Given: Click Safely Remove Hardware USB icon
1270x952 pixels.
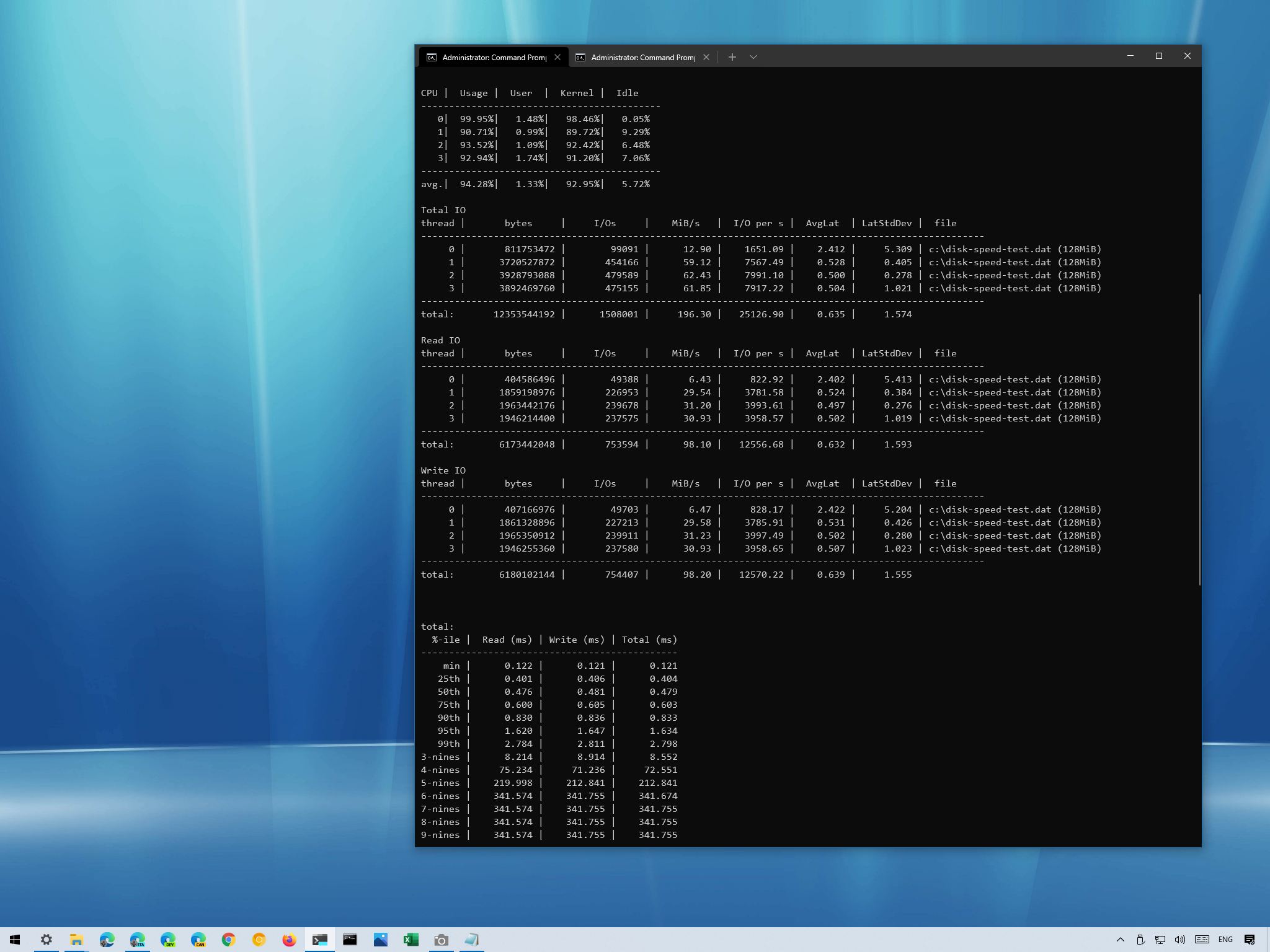Looking at the screenshot, I should coord(1140,940).
